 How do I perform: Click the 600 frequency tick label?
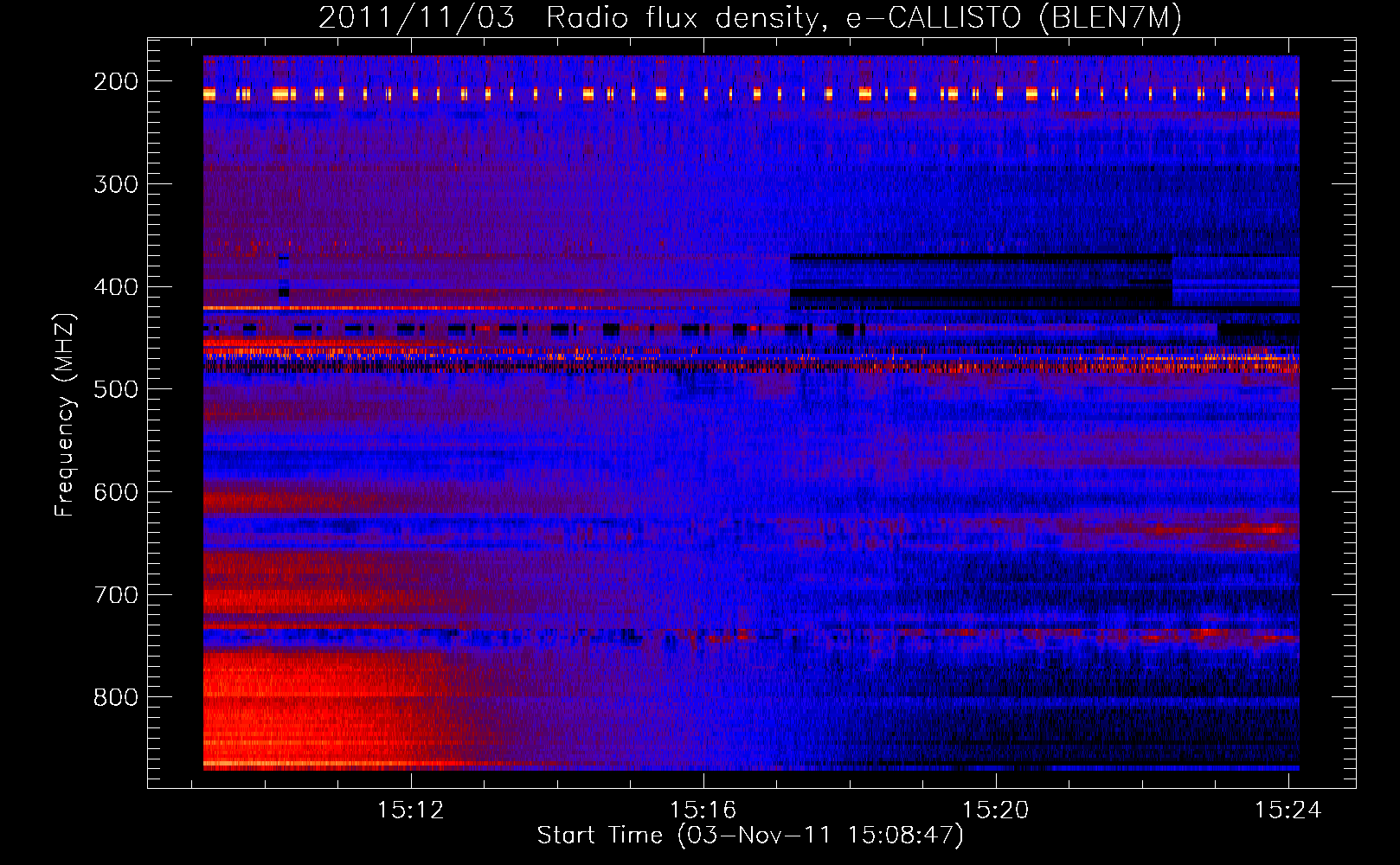116,492
